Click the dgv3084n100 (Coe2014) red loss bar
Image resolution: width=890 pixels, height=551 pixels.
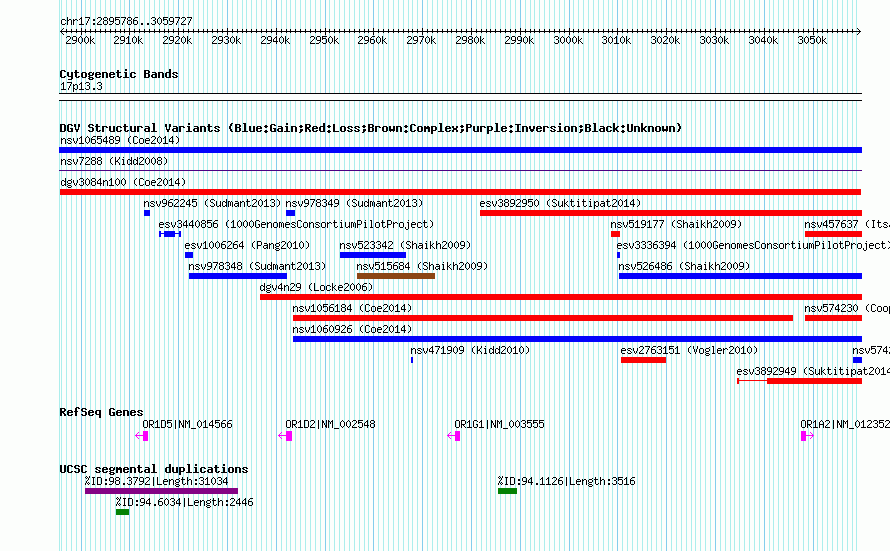460,192
